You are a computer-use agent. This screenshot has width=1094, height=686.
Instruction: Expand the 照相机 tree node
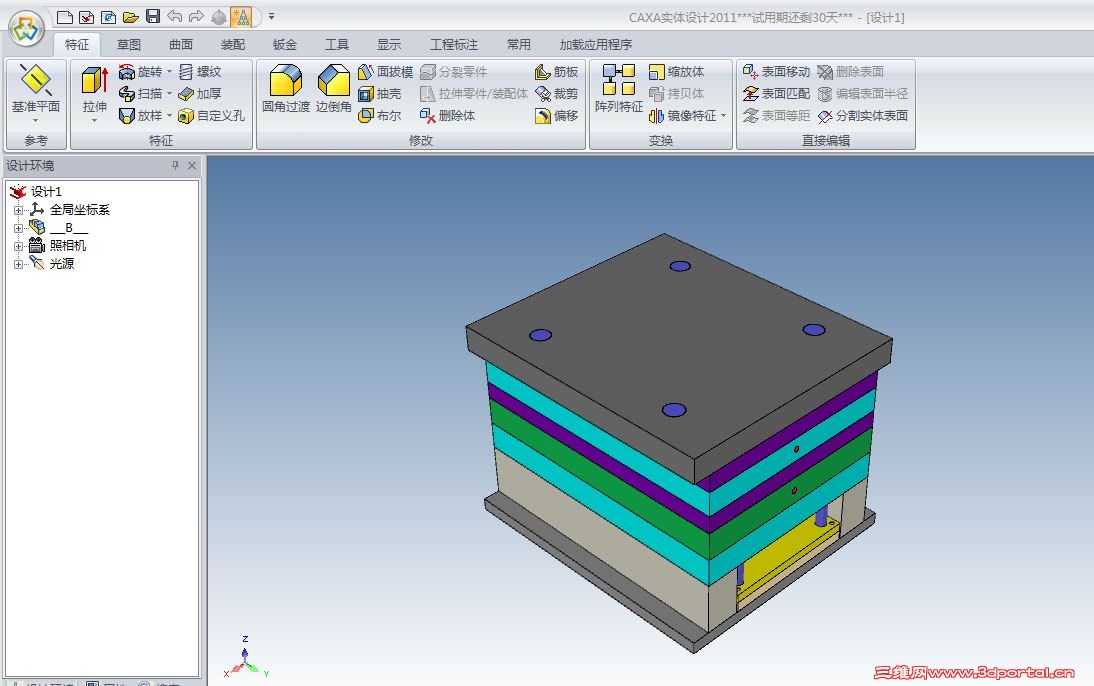pyautogui.click(x=18, y=246)
